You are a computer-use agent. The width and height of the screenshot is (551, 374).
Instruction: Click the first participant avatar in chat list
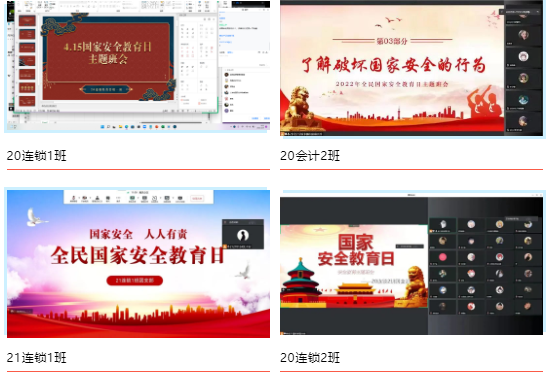point(227,75)
